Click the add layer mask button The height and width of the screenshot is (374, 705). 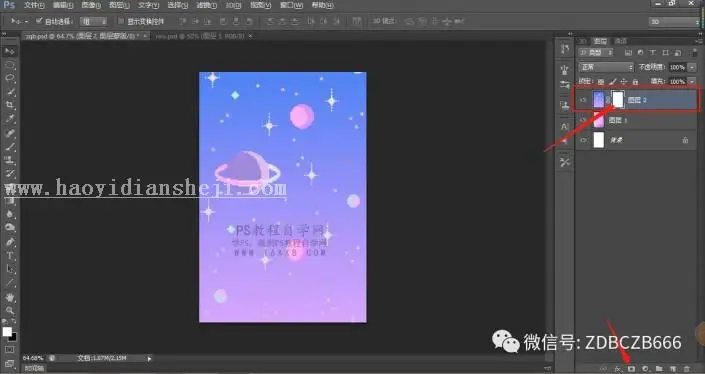pyautogui.click(x=632, y=369)
